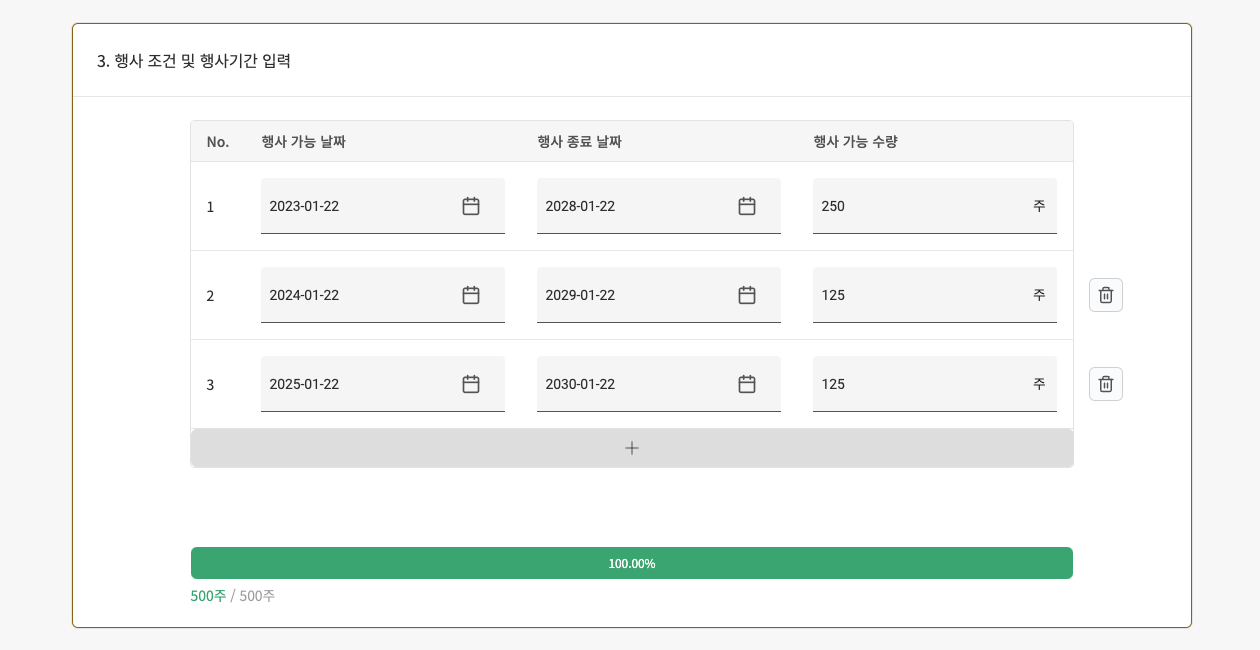The height and width of the screenshot is (650, 1260).
Task: Select the 2023-01-22 start date field
Action: point(360,206)
